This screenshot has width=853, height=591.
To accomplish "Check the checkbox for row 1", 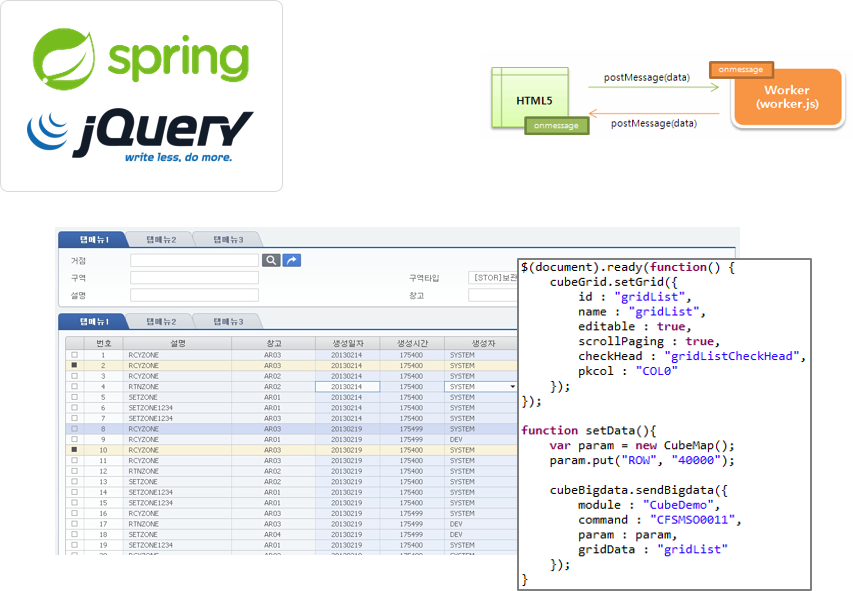I will [74, 355].
